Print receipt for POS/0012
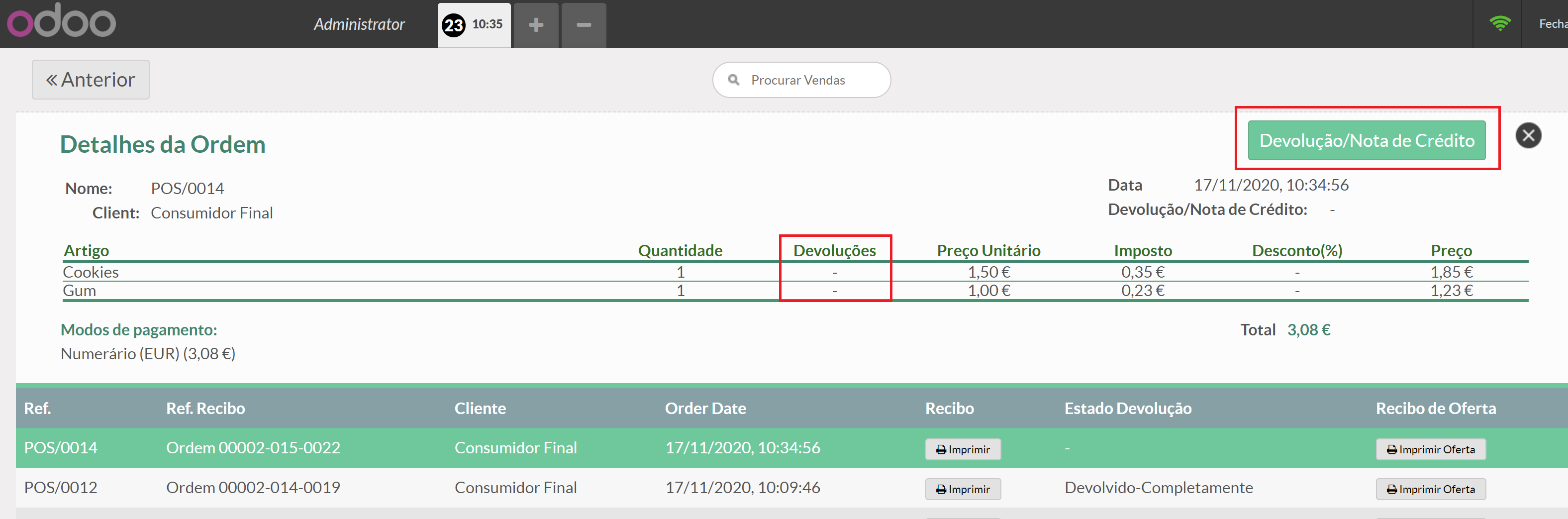This screenshot has height=519, width=1568. point(963,489)
